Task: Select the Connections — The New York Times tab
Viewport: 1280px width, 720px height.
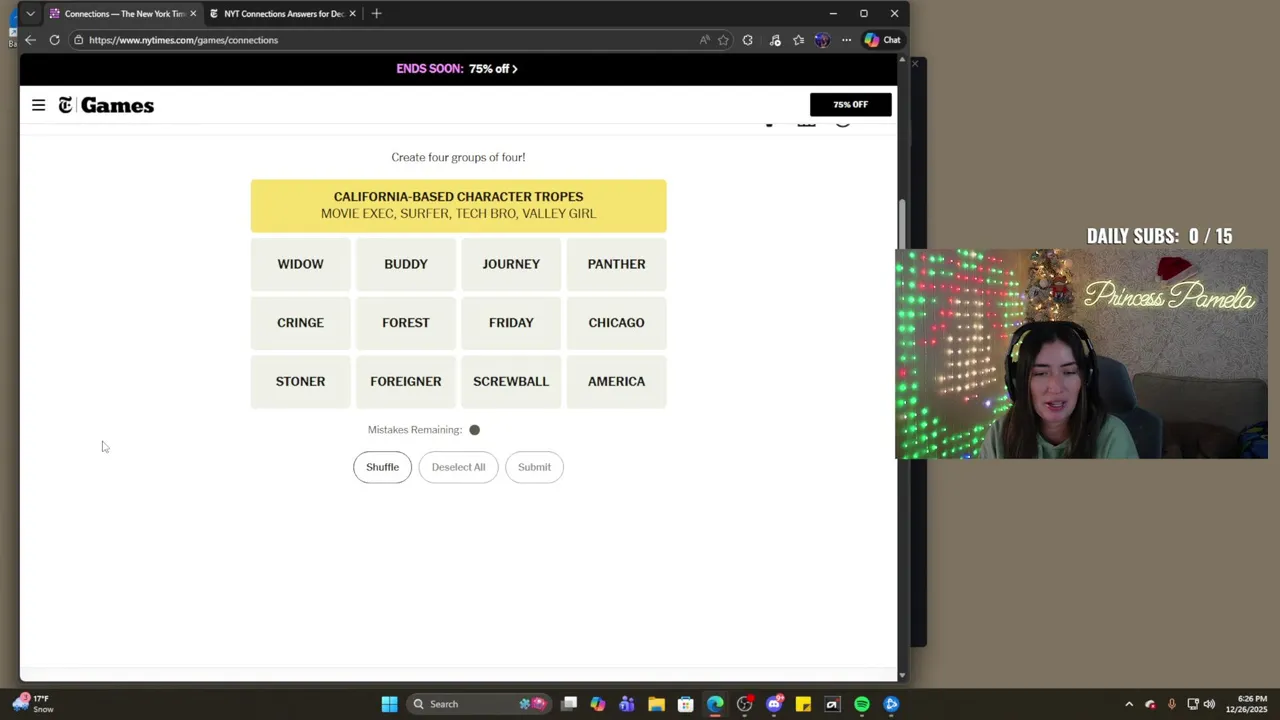Action: click(x=122, y=14)
